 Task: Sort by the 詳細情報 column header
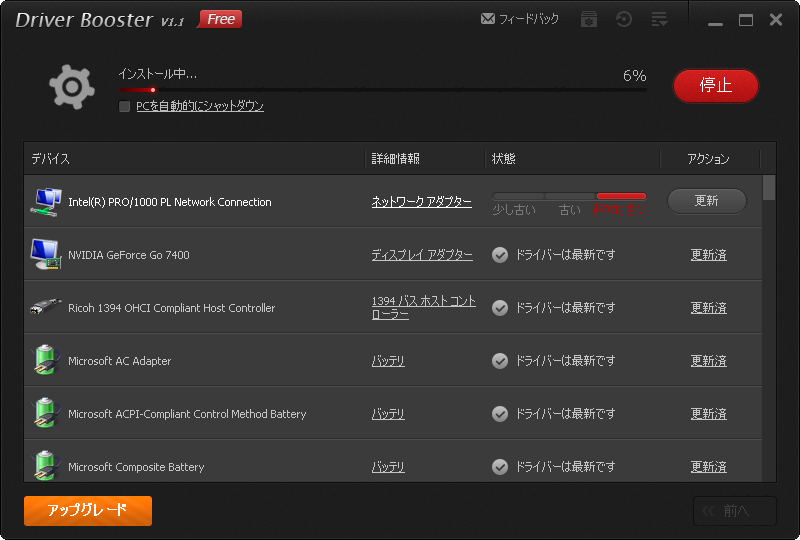tap(424, 159)
